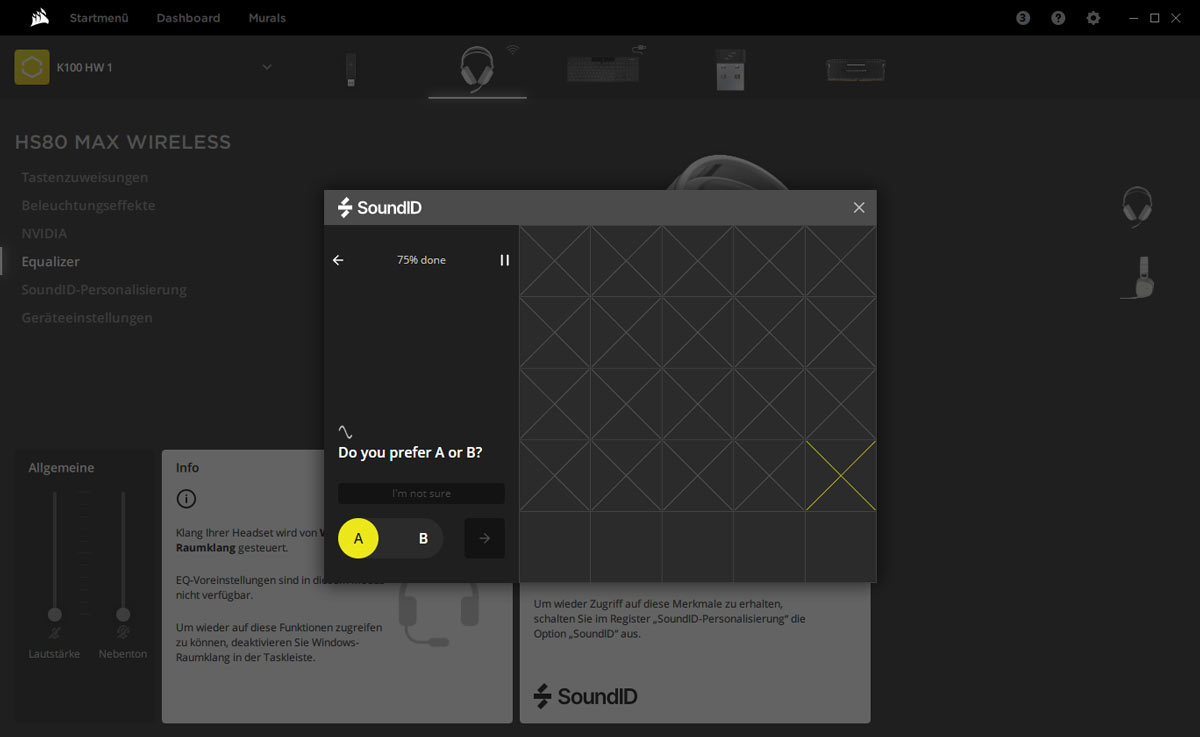1200x737 pixels.
Task: Open Beleuchtungseffekte section
Action: coord(88,205)
